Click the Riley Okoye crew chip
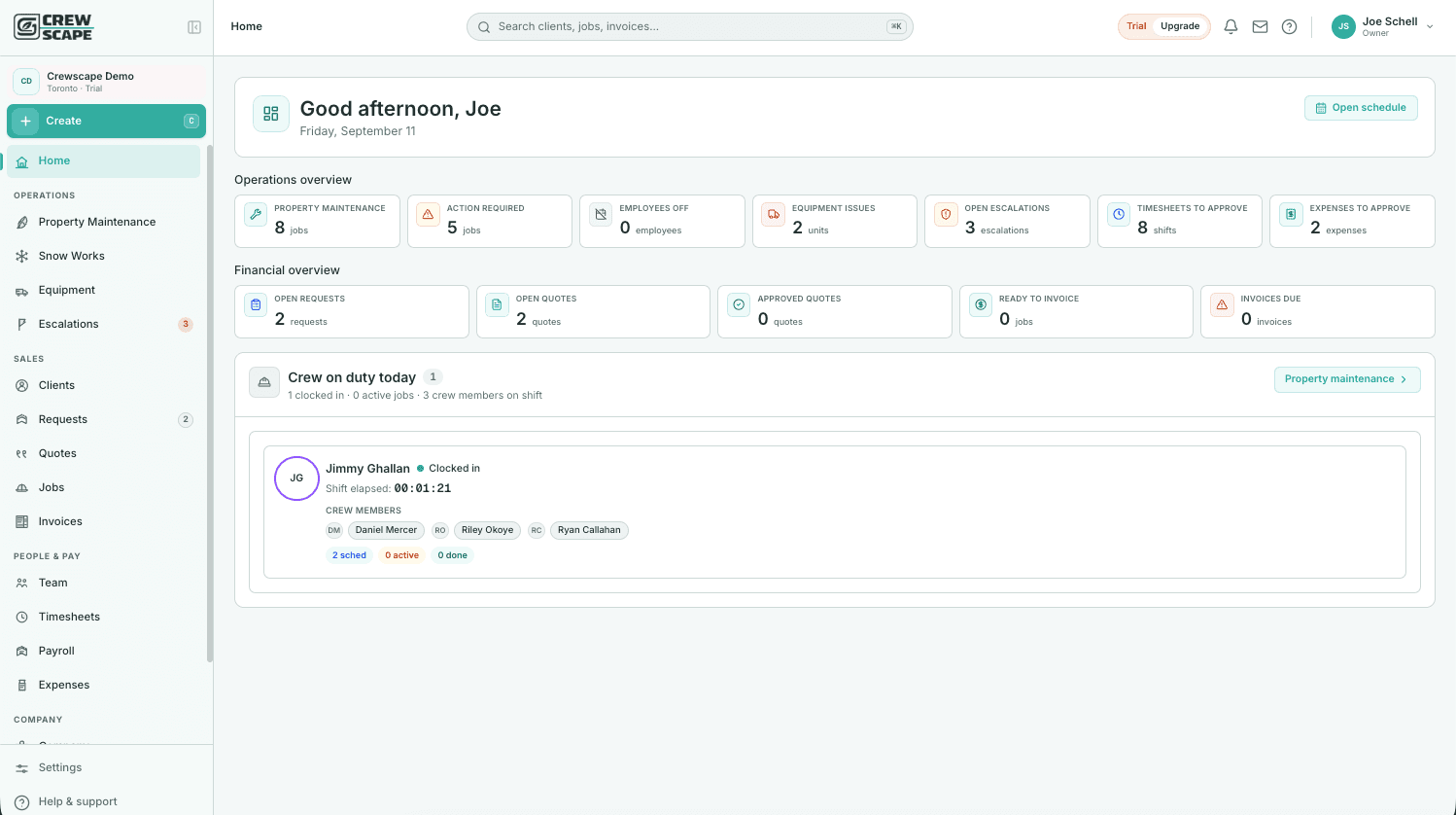The height and width of the screenshot is (815, 1456). [487, 530]
